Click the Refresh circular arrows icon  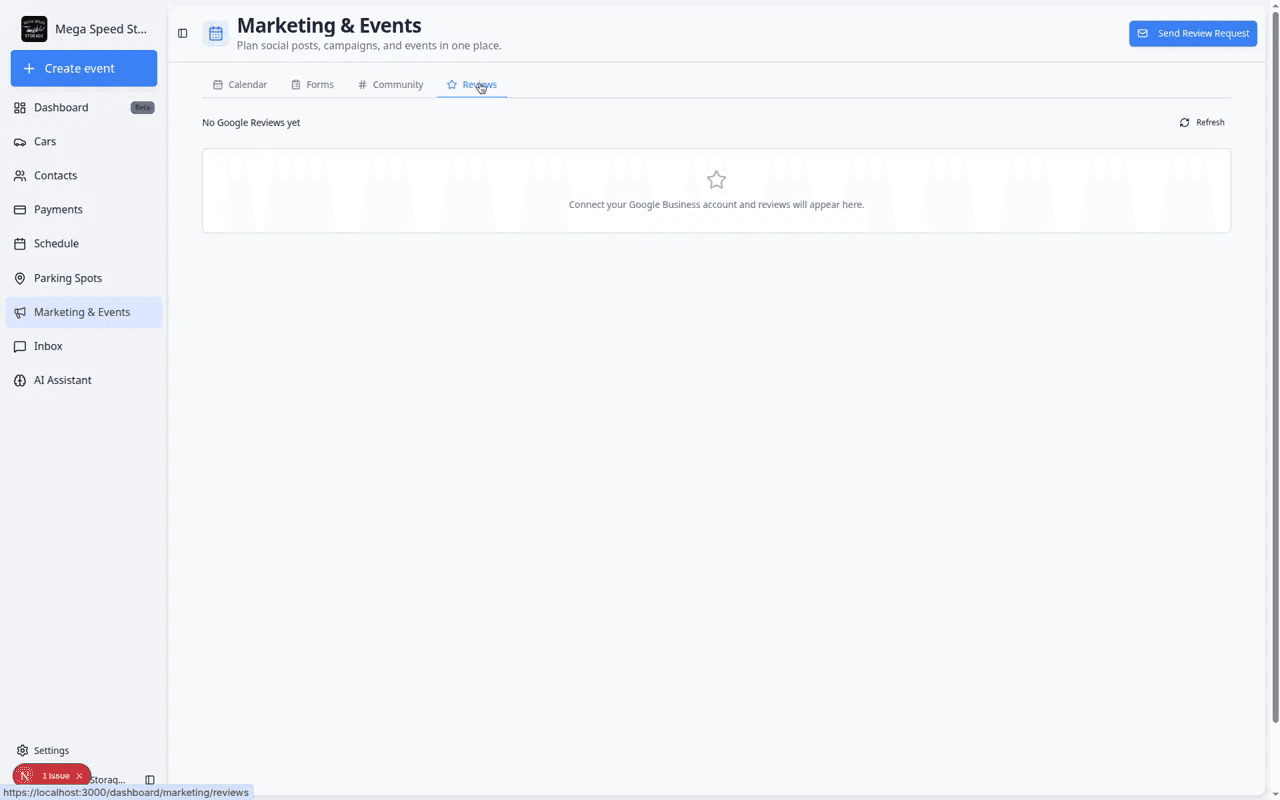[x=1184, y=122]
